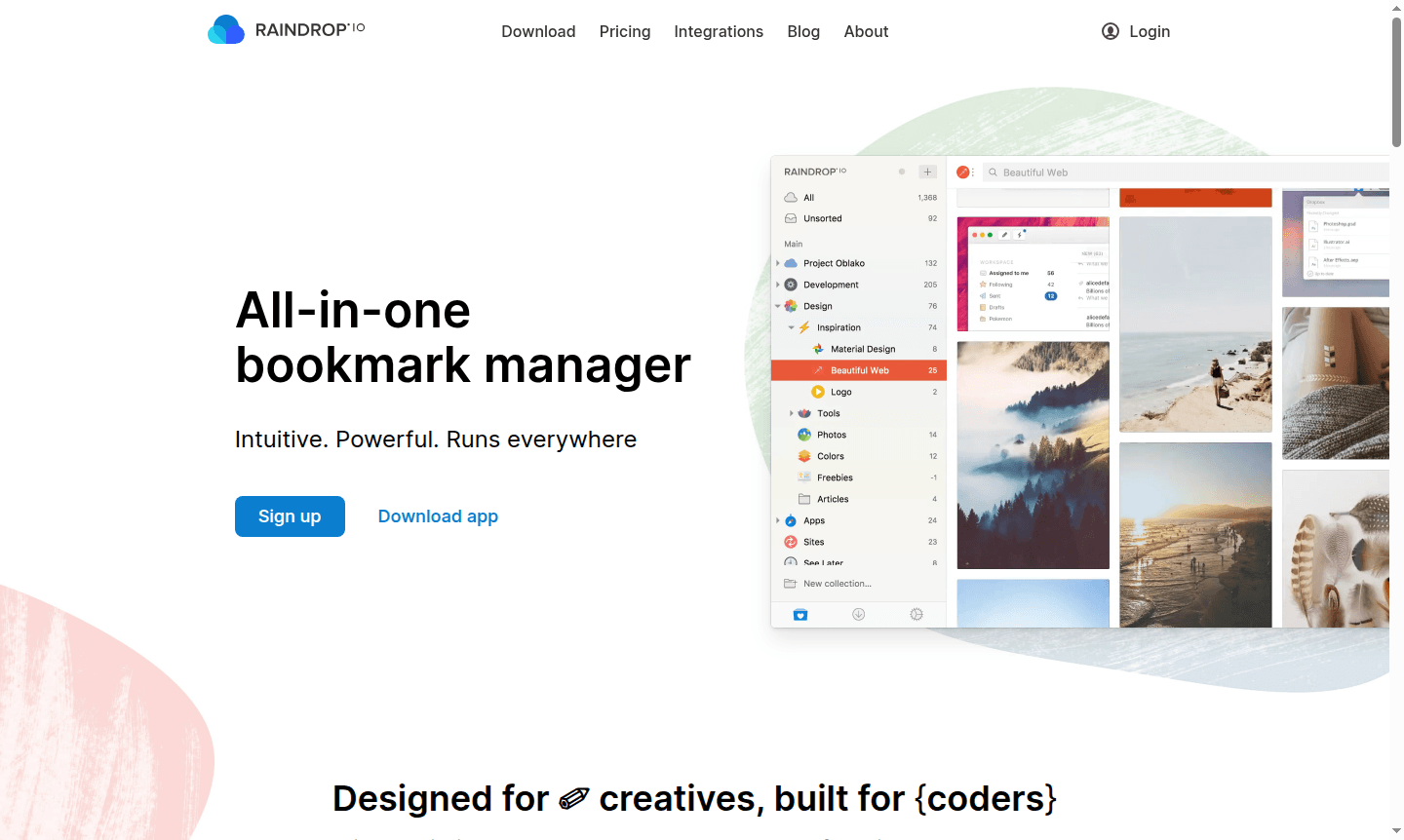This screenshot has width=1404, height=840.
Task: Click the downloads icon in the bottom bar
Action: tap(858, 614)
